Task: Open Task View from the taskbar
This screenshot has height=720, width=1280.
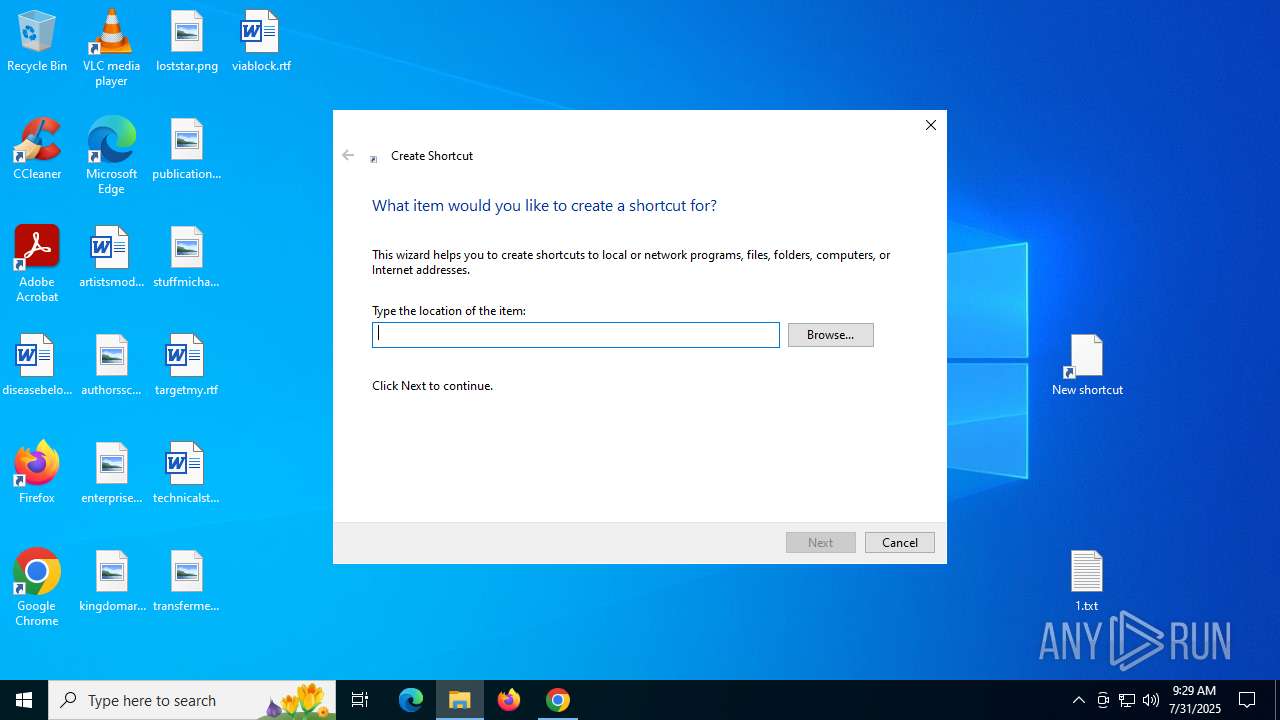Action: pos(360,700)
